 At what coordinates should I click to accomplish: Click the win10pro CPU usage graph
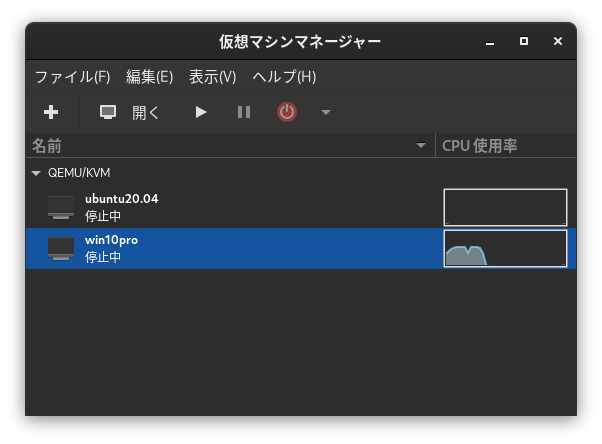tap(505, 249)
